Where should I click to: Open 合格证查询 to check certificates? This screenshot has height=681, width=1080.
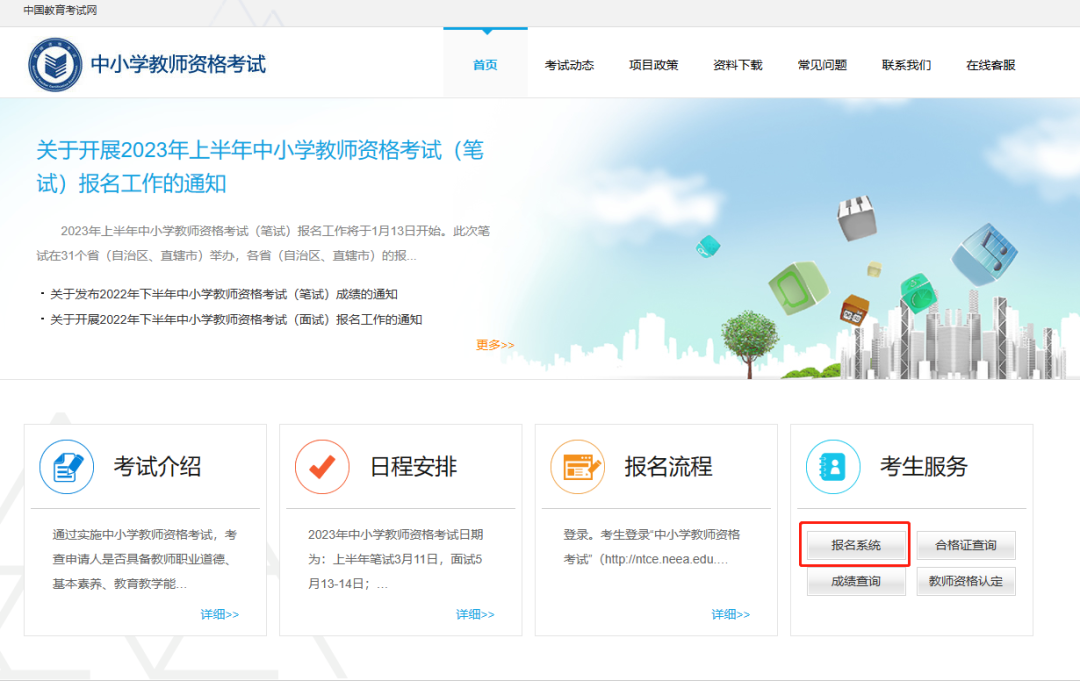[x=966, y=544]
